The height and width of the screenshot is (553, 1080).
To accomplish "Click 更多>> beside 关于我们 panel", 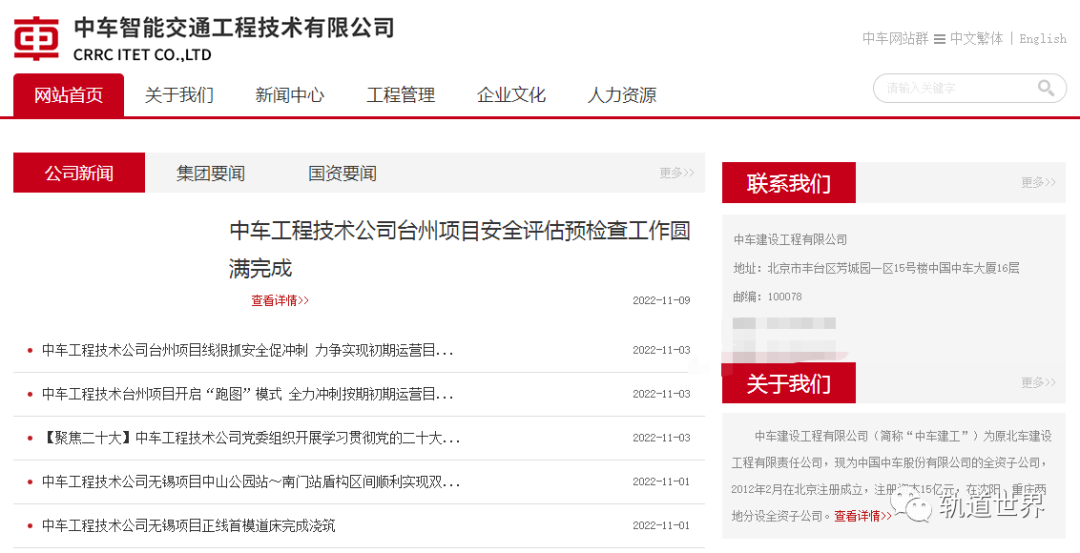I will pyautogui.click(x=1039, y=382).
